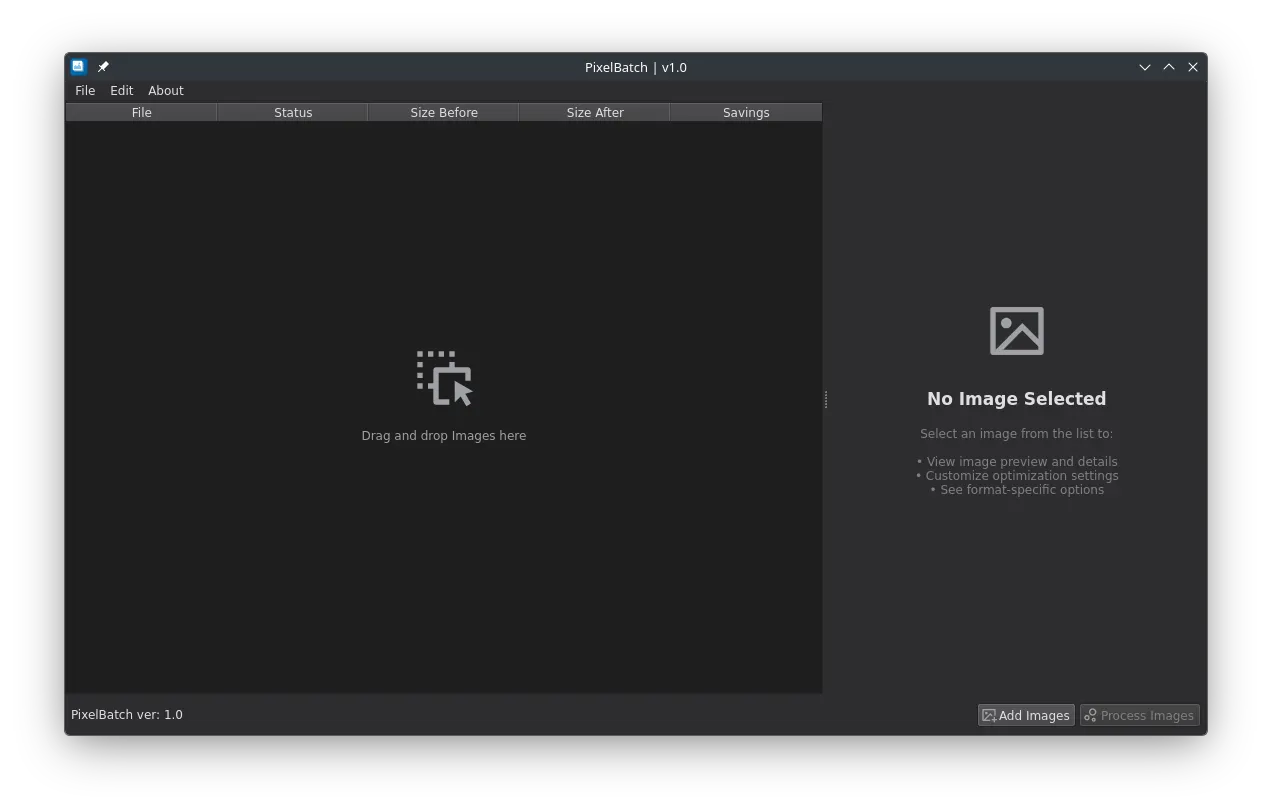Screen dimensions: 1272x812
Task: Sort by the Status column header
Action: click(x=293, y=113)
